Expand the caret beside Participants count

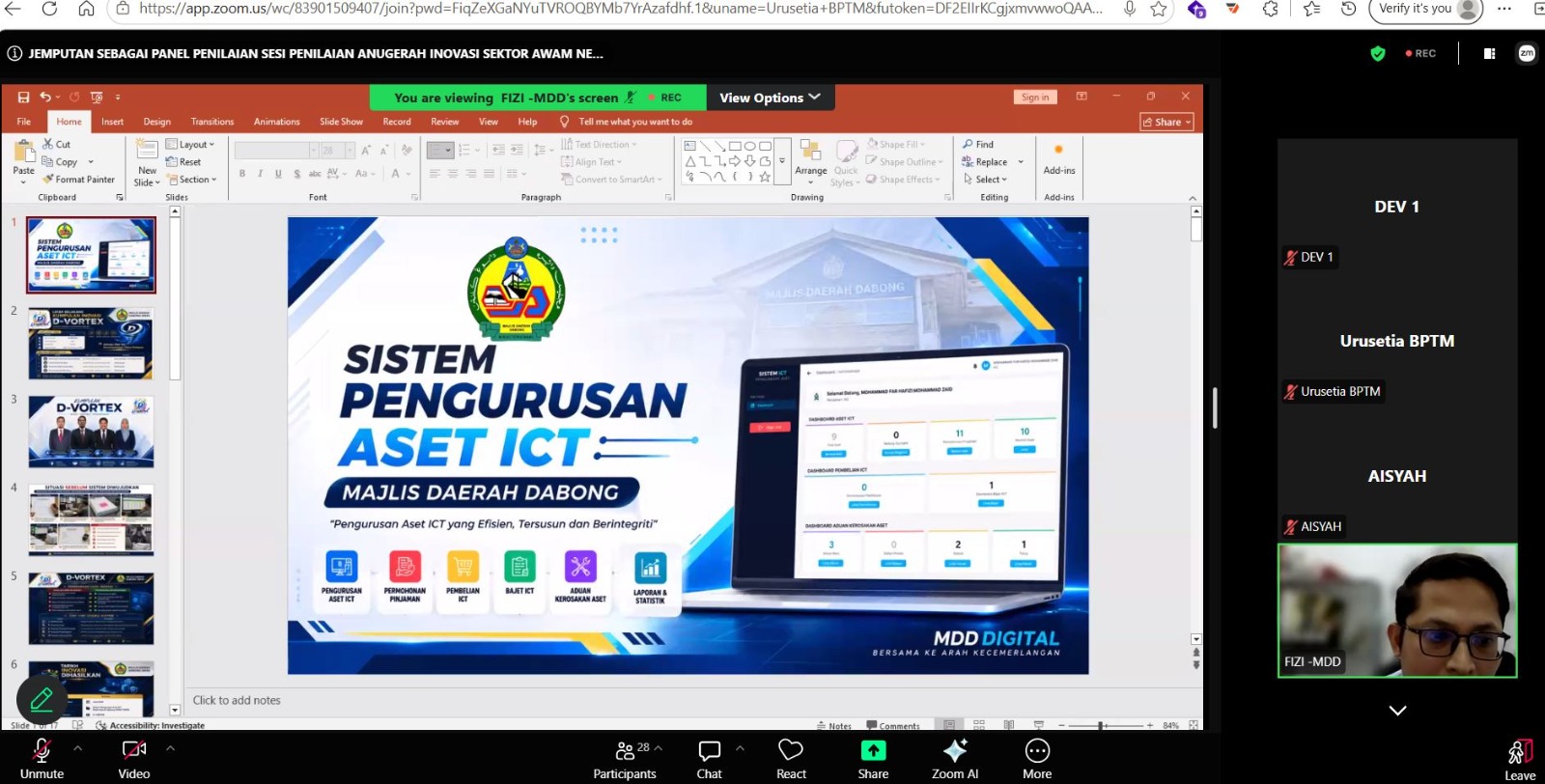click(x=659, y=748)
